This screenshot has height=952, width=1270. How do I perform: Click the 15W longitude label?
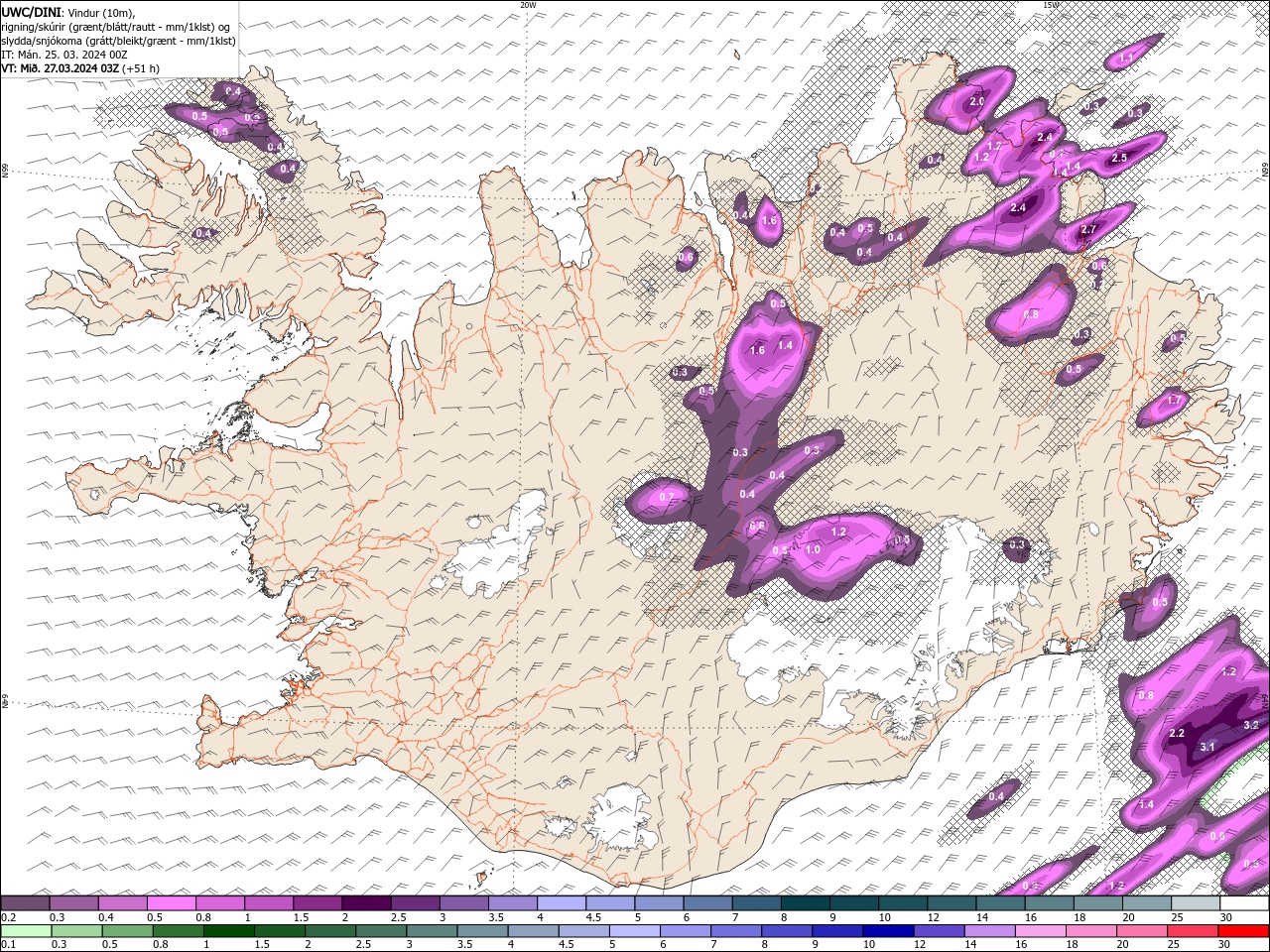(1051, 5)
